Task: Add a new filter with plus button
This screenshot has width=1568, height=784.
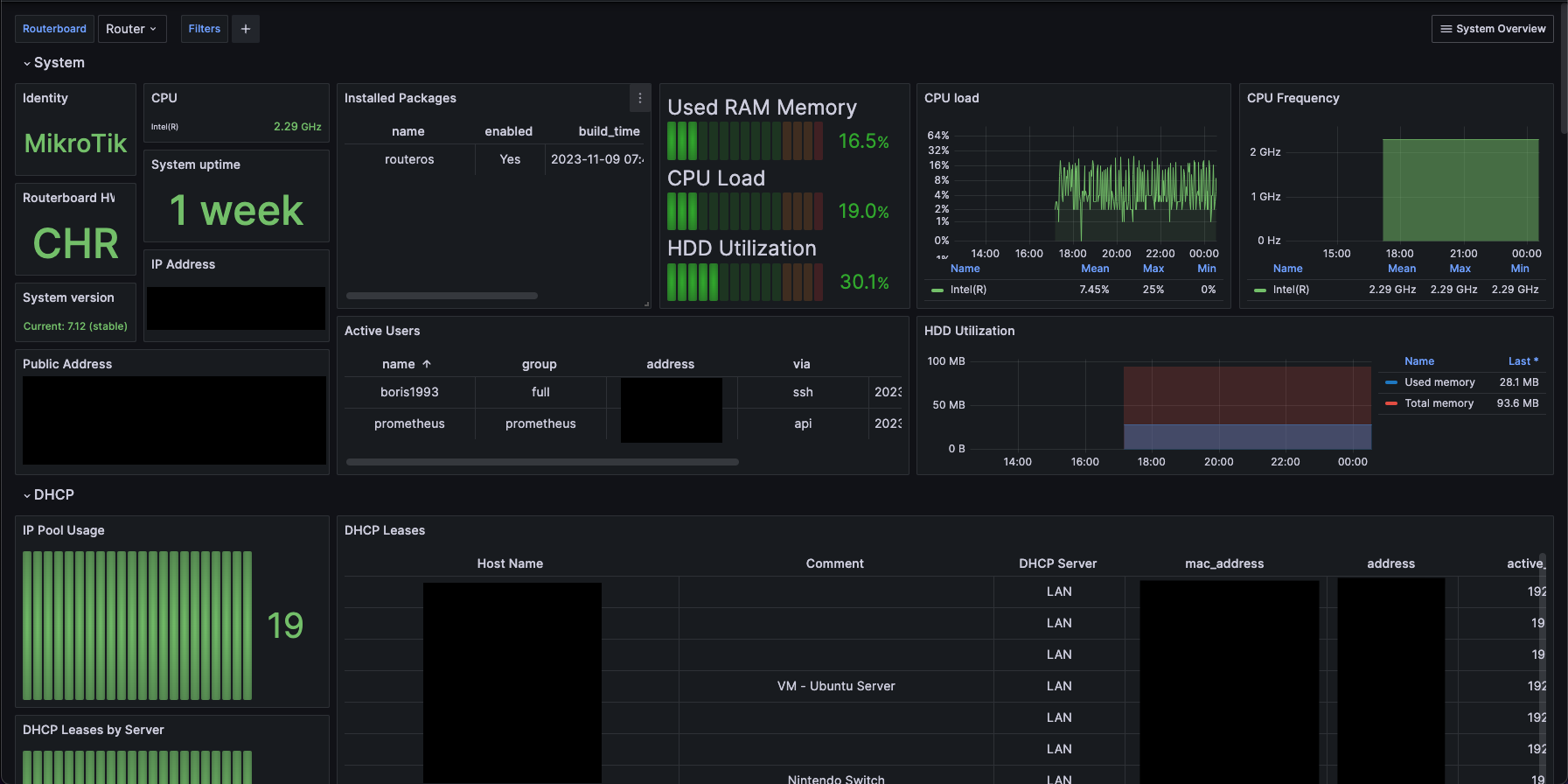Action: (246, 29)
